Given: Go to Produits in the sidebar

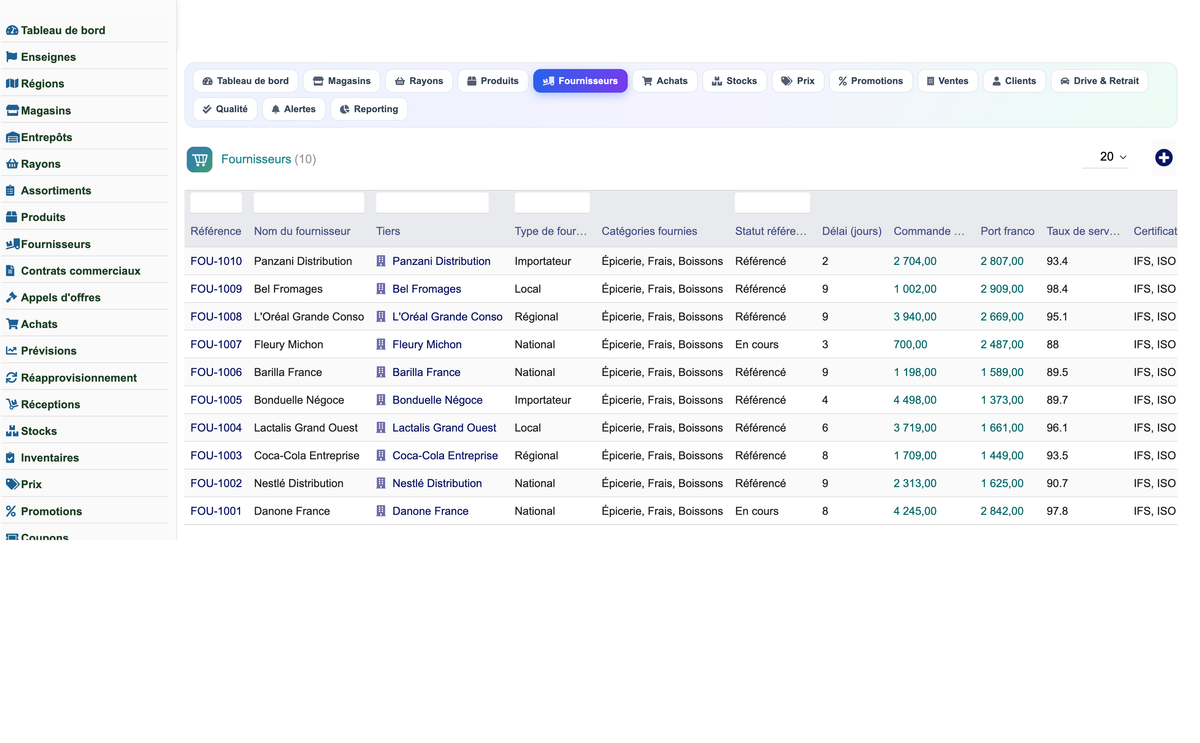Looking at the screenshot, I should tap(43, 217).
